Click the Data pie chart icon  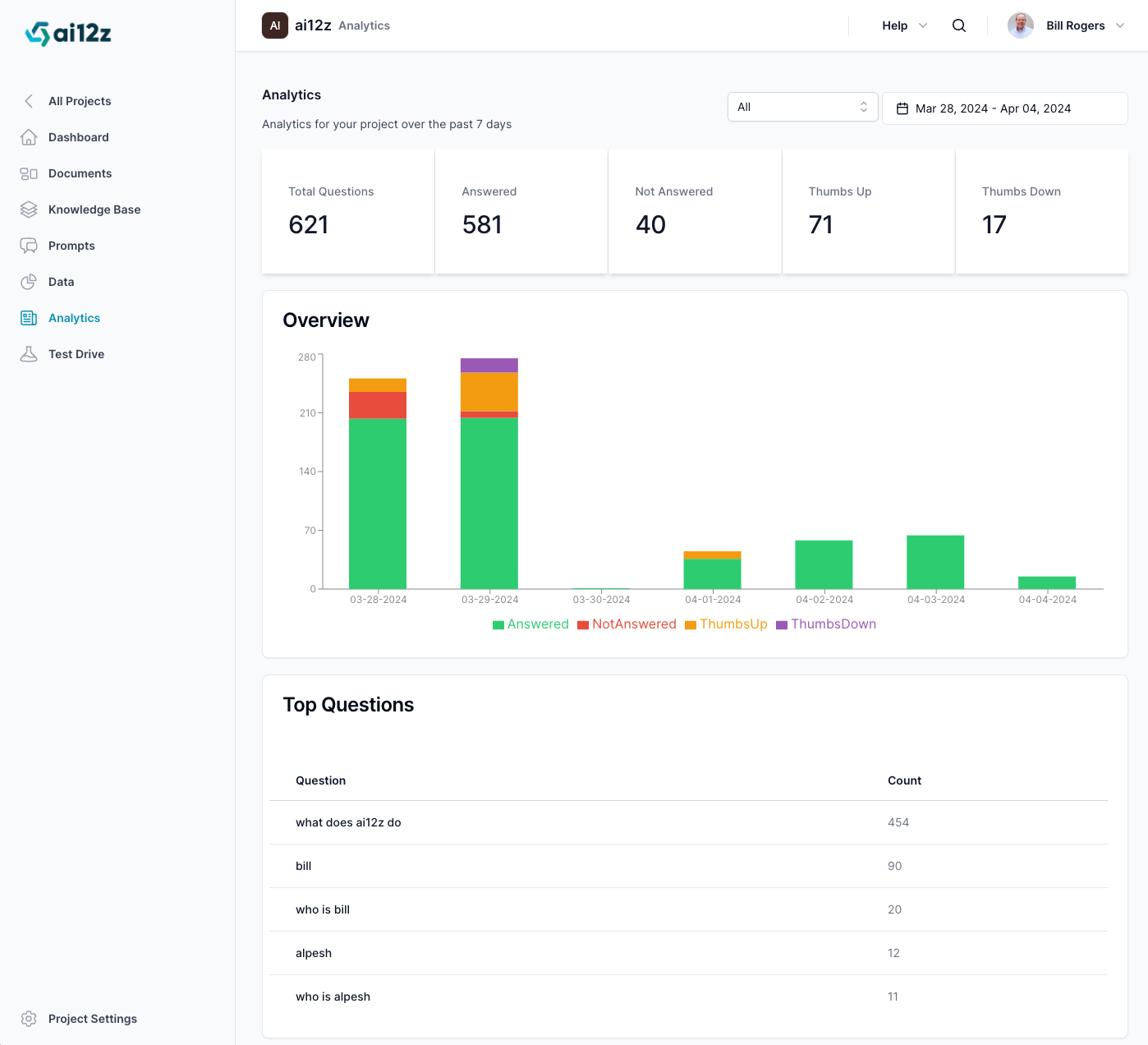pyautogui.click(x=29, y=282)
